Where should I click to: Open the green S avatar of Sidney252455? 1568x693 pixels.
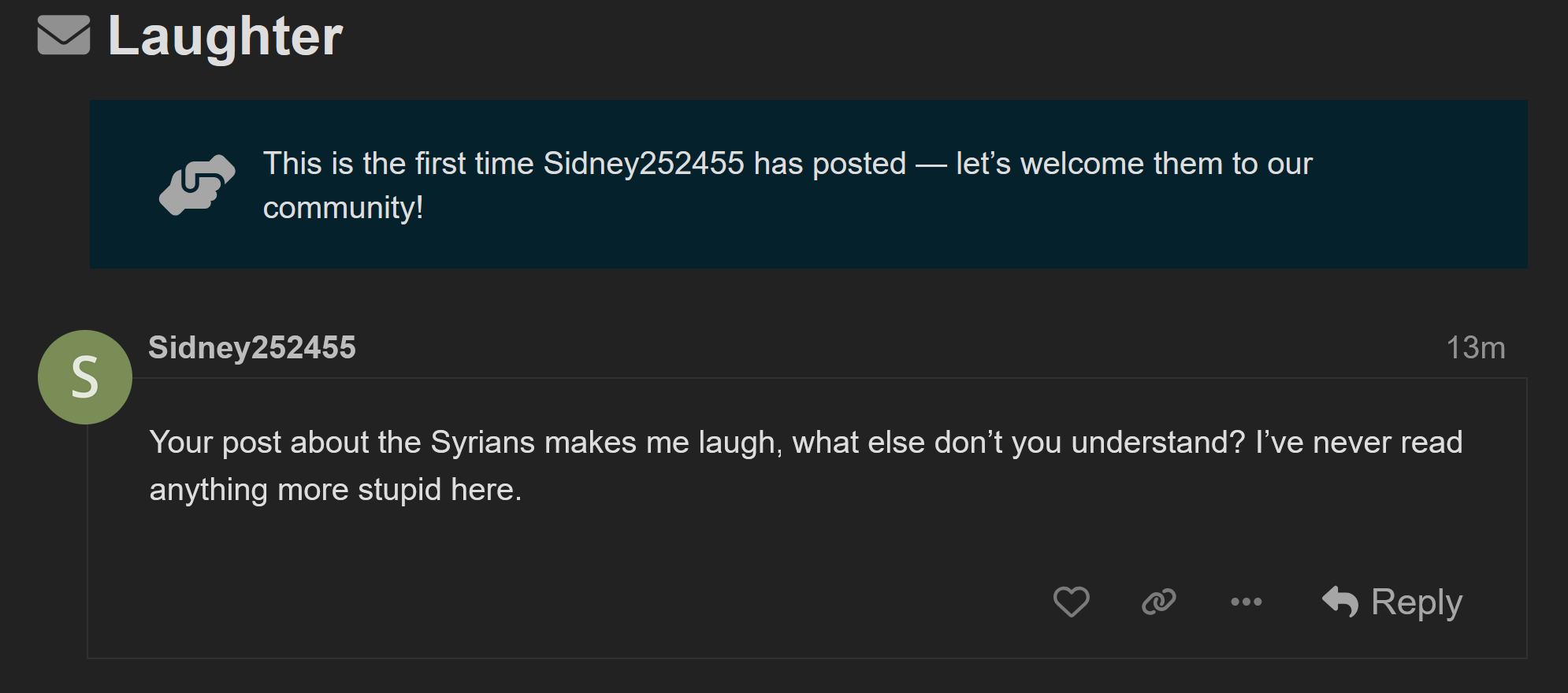(x=85, y=377)
